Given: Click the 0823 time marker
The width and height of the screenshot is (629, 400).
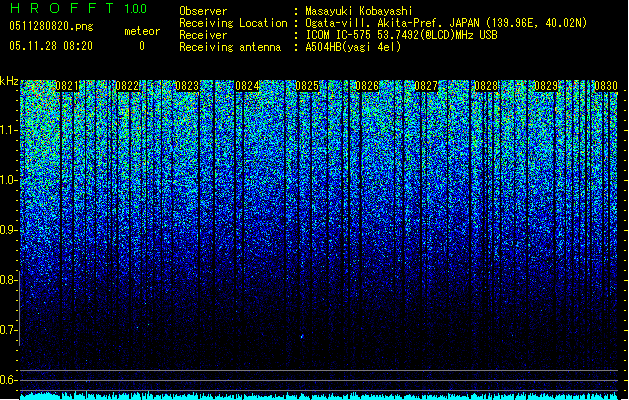Looking at the screenshot, I should pyautogui.click(x=187, y=86).
